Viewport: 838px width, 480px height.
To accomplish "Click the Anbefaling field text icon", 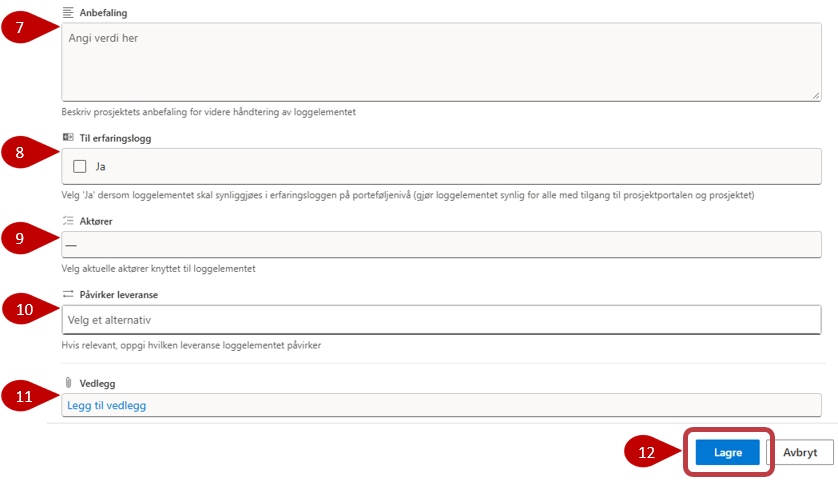I will coord(68,12).
